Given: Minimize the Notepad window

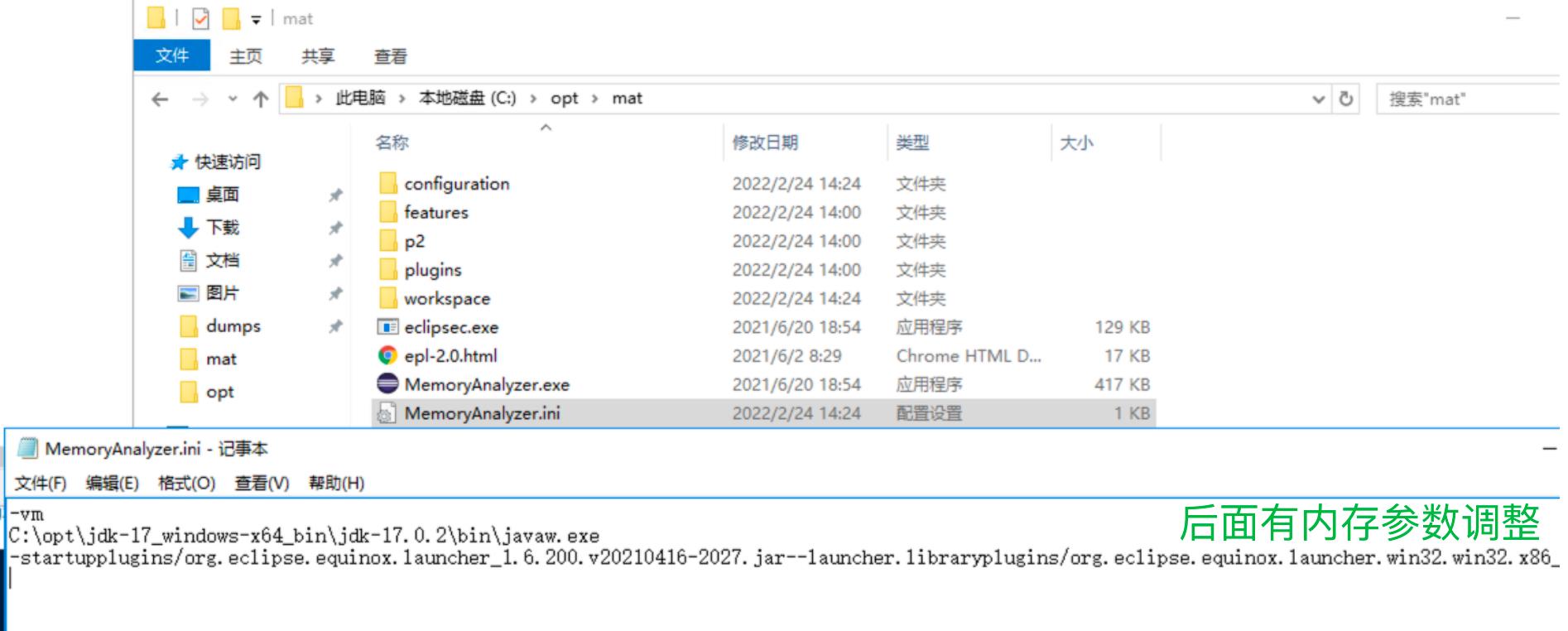Looking at the screenshot, I should (1550, 449).
